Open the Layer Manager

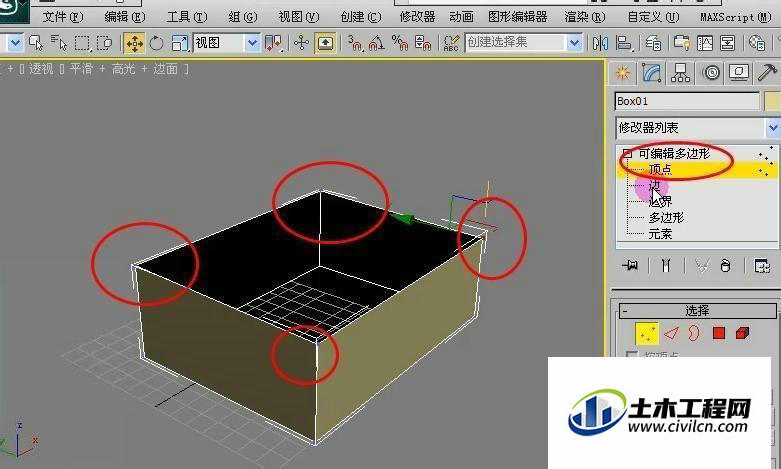tap(653, 43)
